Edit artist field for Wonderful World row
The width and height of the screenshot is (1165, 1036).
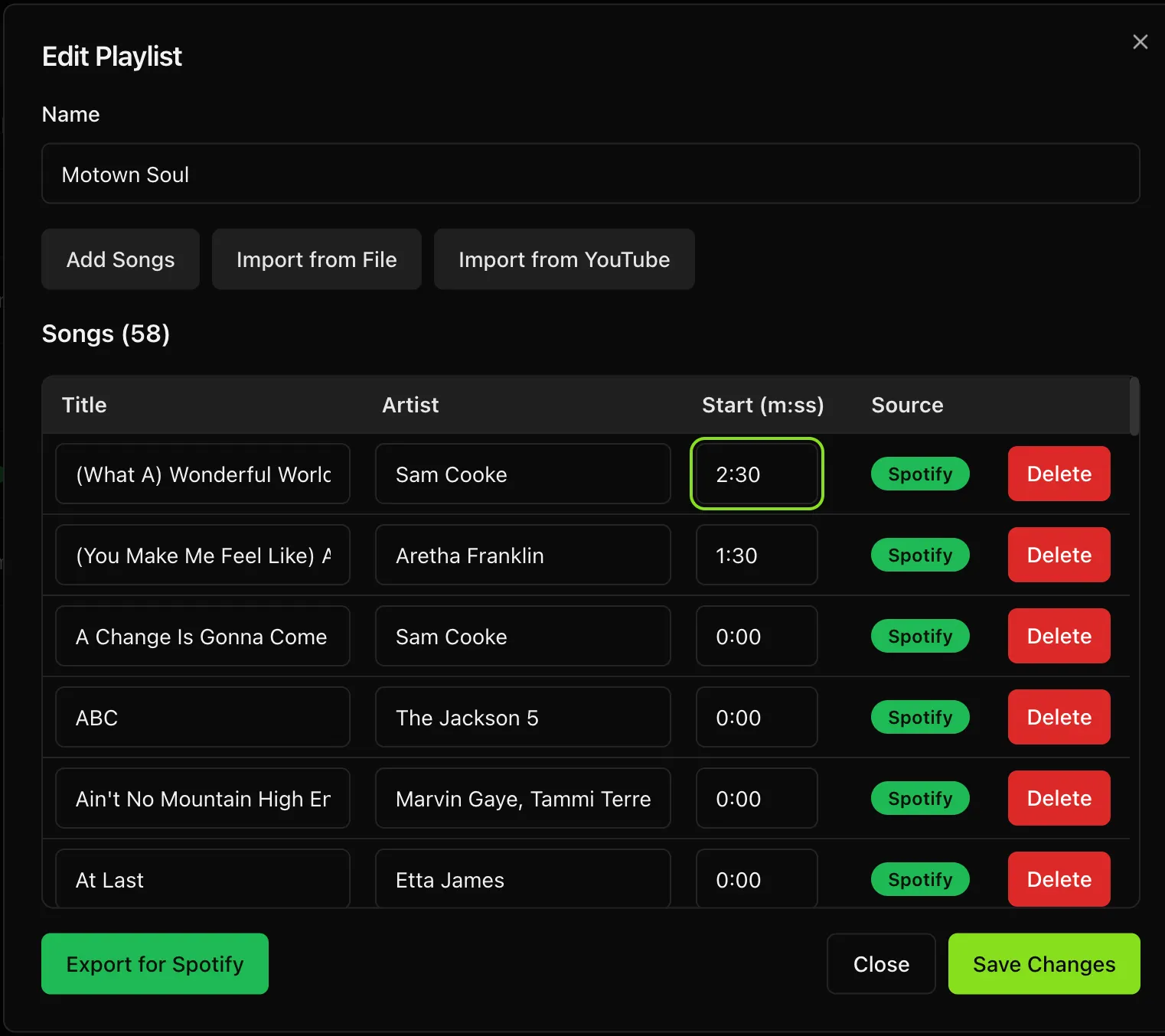[523, 474]
